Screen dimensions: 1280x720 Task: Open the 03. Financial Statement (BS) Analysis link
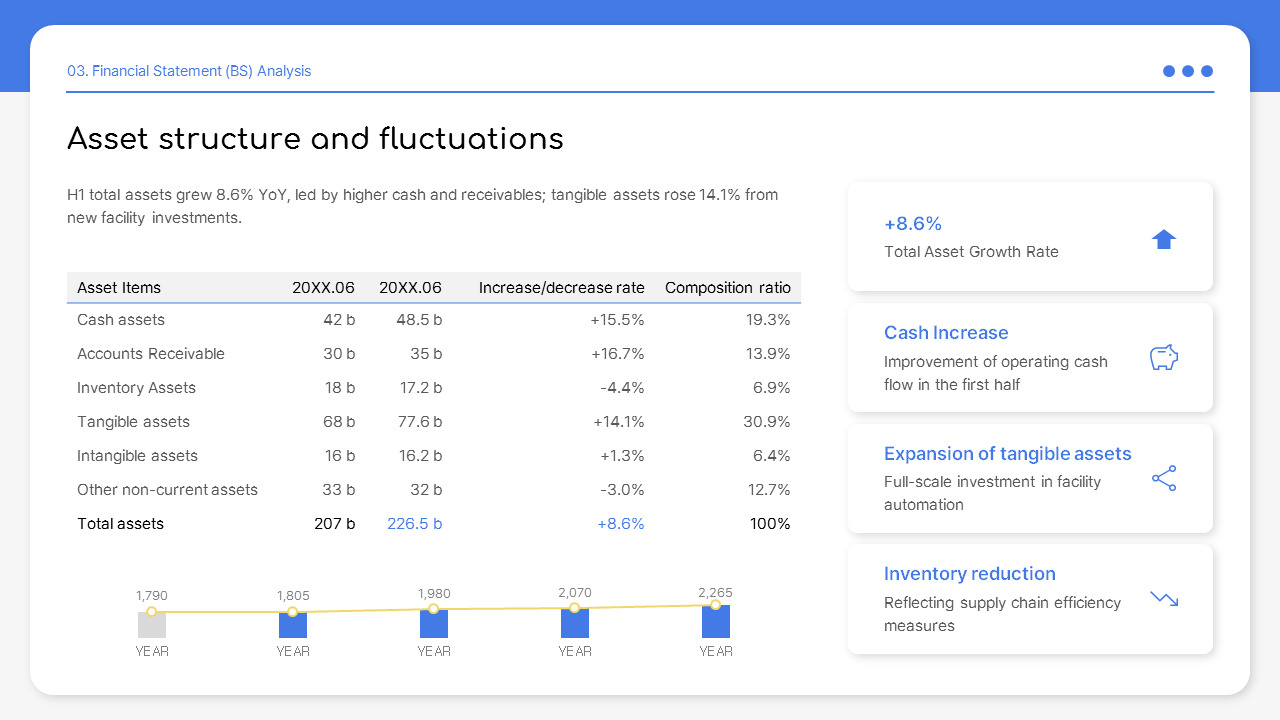tap(189, 71)
